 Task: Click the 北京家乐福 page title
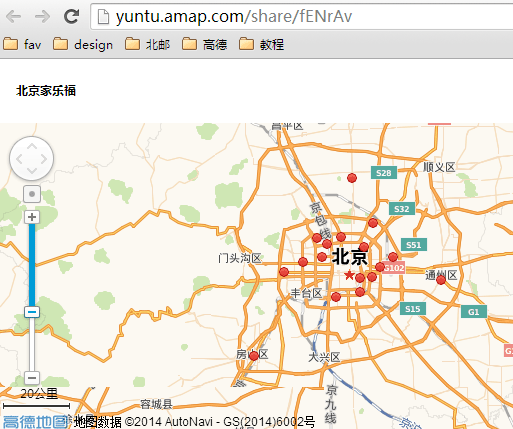46,91
